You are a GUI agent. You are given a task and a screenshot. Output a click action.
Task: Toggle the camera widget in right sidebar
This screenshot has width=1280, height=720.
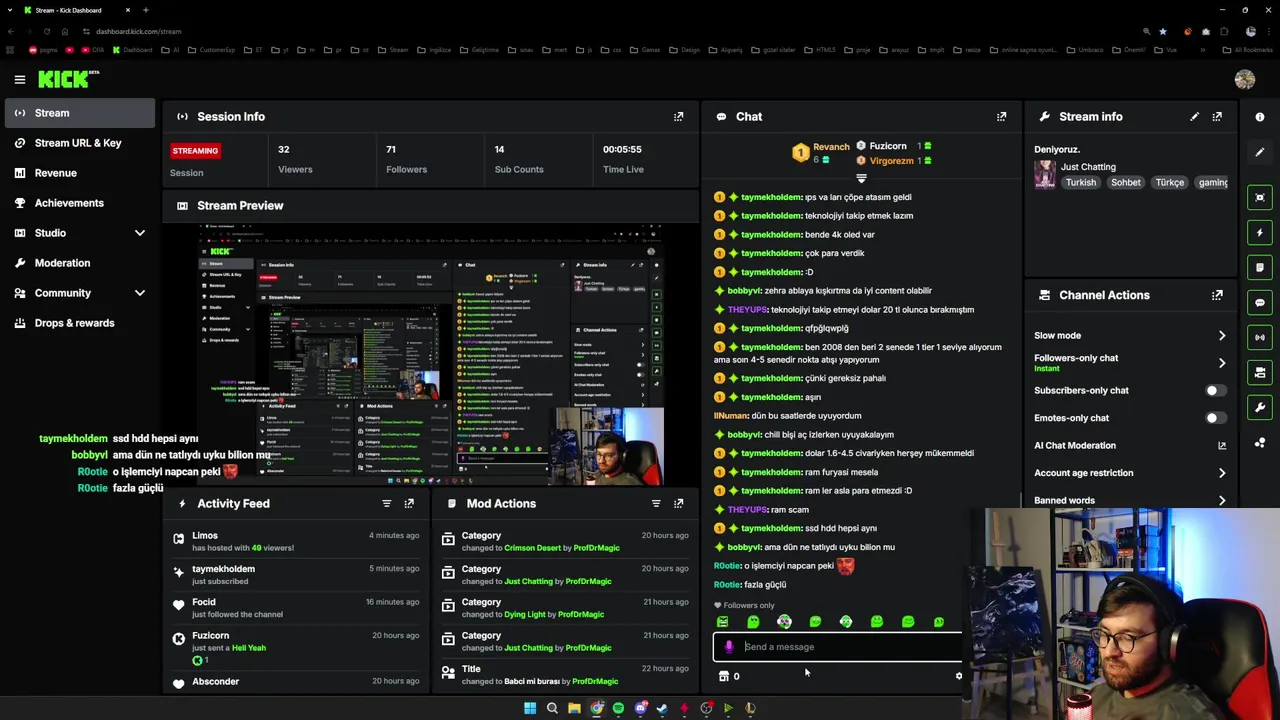pos(1260,372)
